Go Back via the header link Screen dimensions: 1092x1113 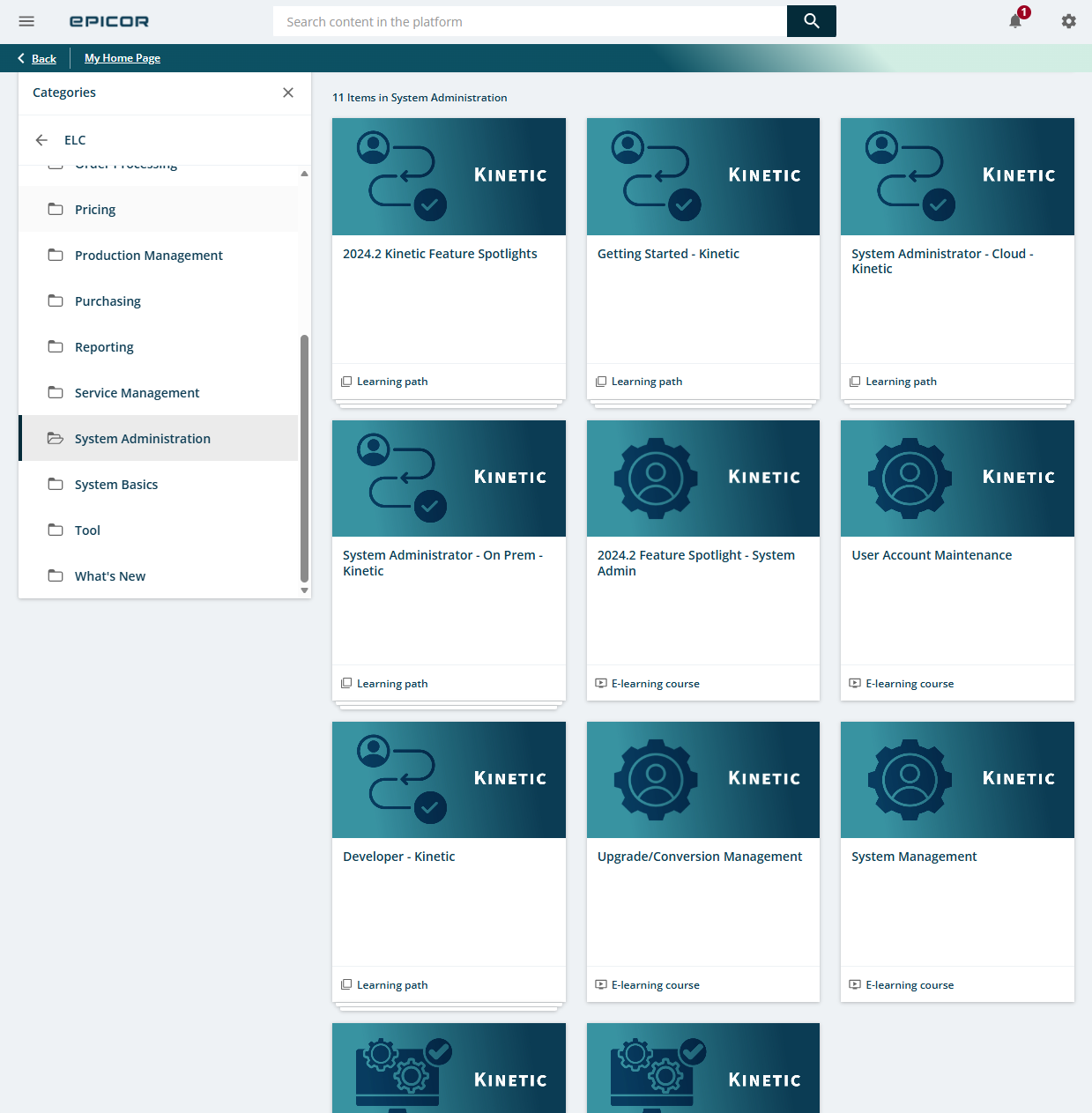[37, 58]
